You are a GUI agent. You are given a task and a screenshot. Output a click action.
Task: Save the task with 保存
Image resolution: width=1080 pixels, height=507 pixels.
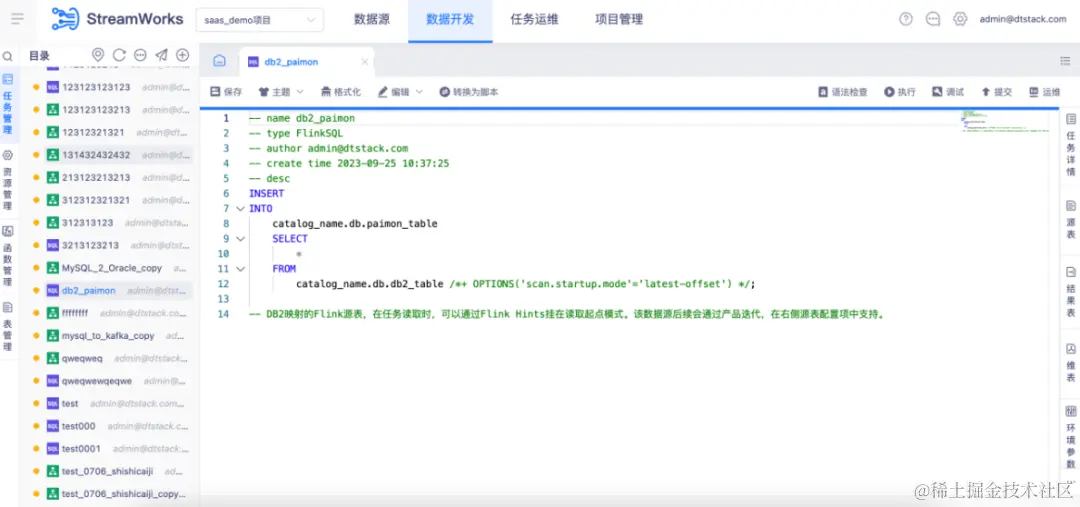click(x=226, y=92)
